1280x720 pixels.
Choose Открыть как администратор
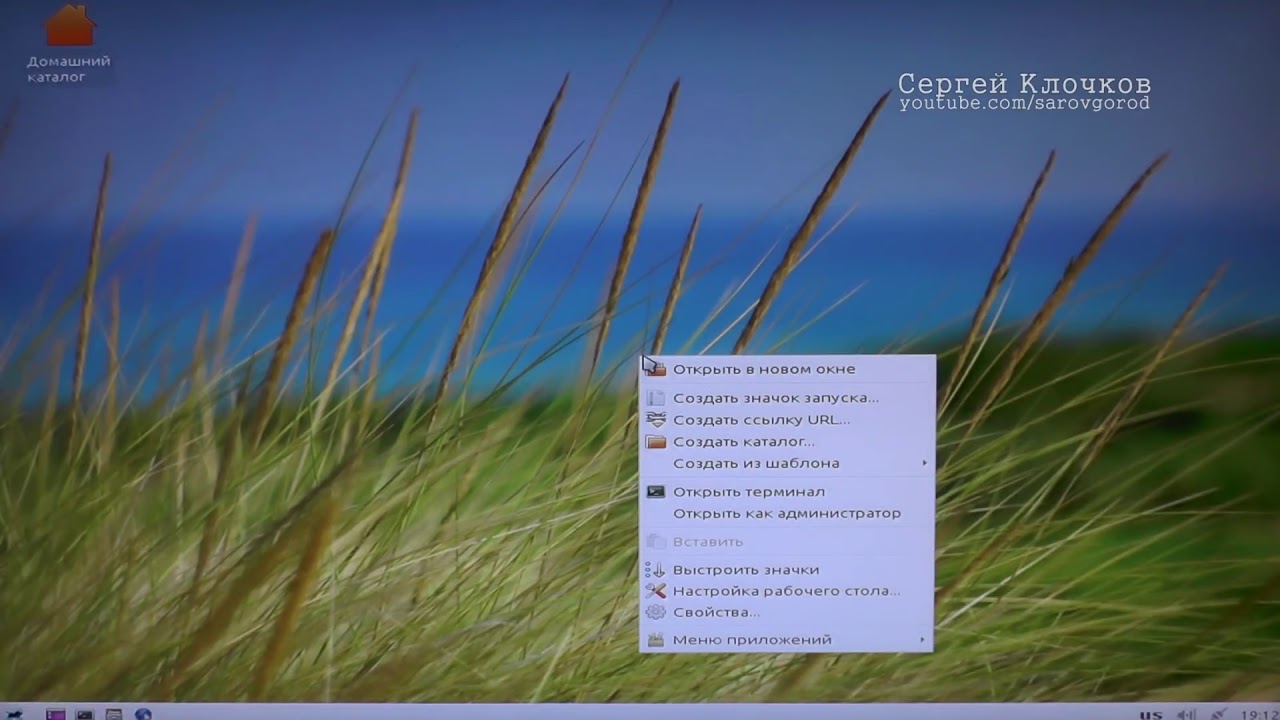pyautogui.click(x=787, y=514)
